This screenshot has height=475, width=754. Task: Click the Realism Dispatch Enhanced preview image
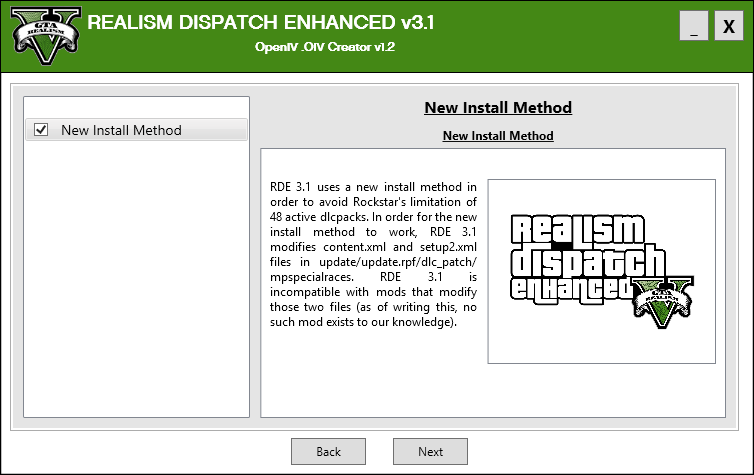pos(601,271)
